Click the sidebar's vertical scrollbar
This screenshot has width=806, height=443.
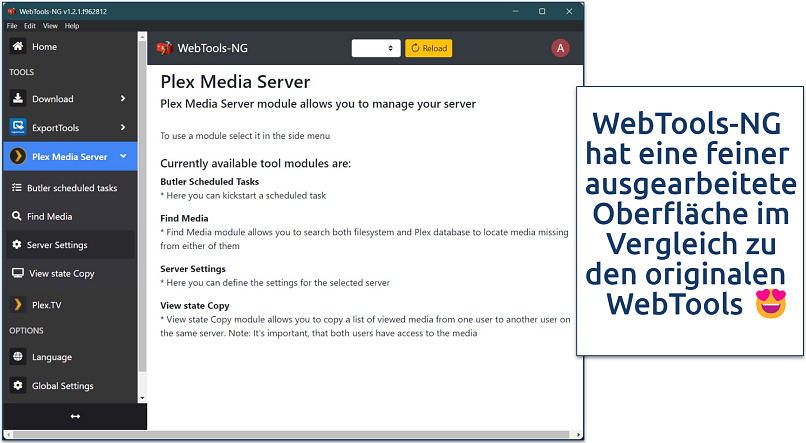pyautogui.click(x=142, y=200)
